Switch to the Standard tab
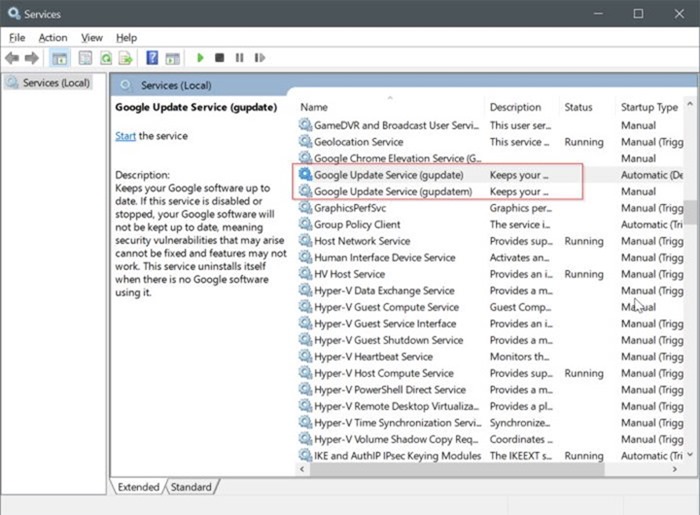 (191, 487)
